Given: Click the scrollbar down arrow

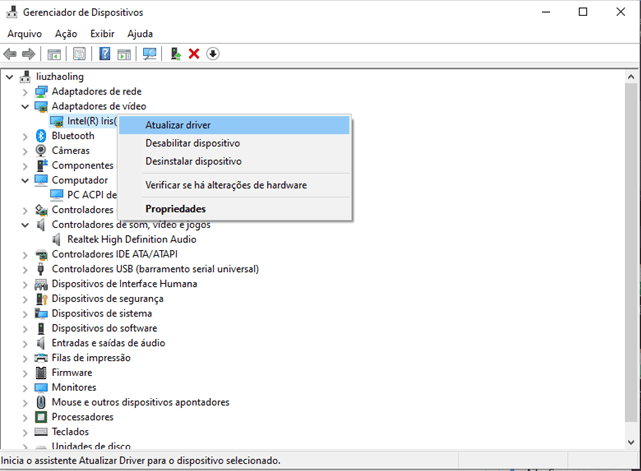Looking at the screenshot, I should pyautogui.click(x=631, y=442).
